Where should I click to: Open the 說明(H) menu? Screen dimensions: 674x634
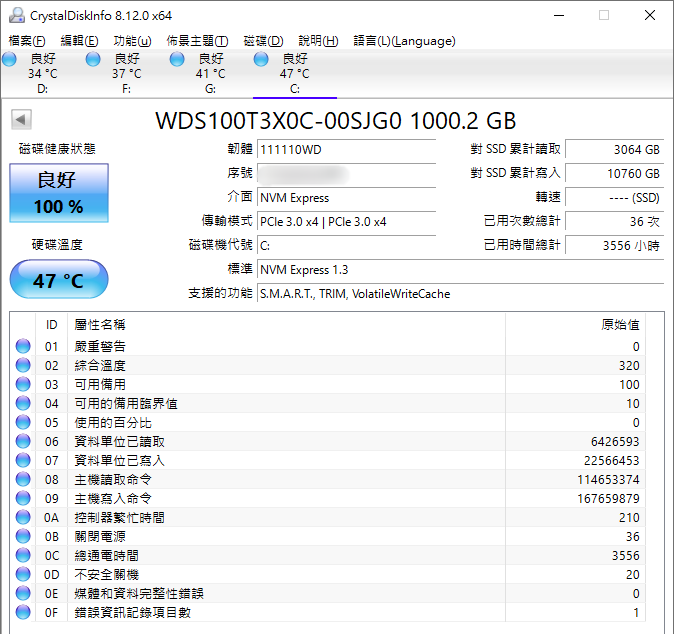(319, 41)
